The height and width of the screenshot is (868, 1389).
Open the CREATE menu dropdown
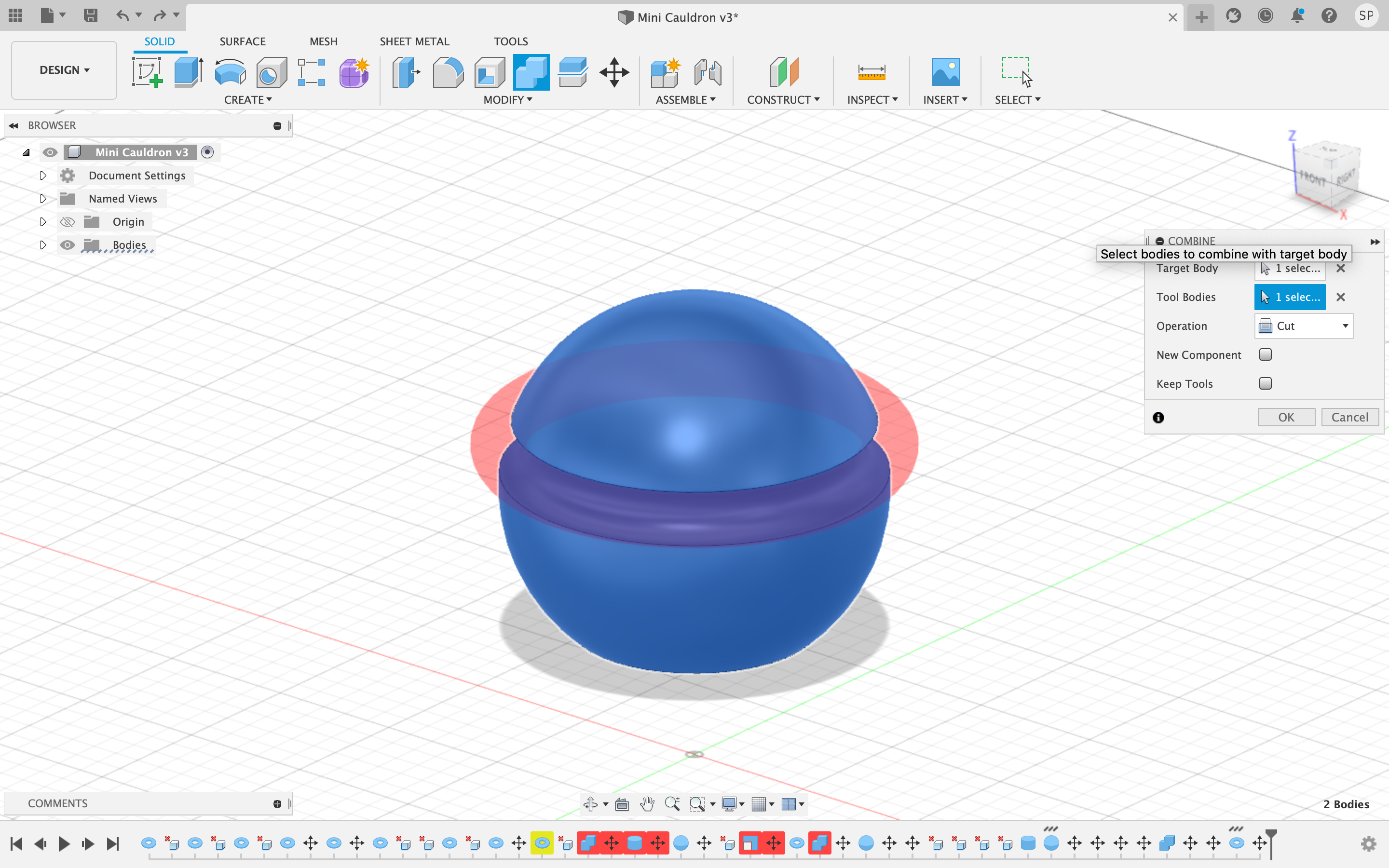[x=248, y=100]
